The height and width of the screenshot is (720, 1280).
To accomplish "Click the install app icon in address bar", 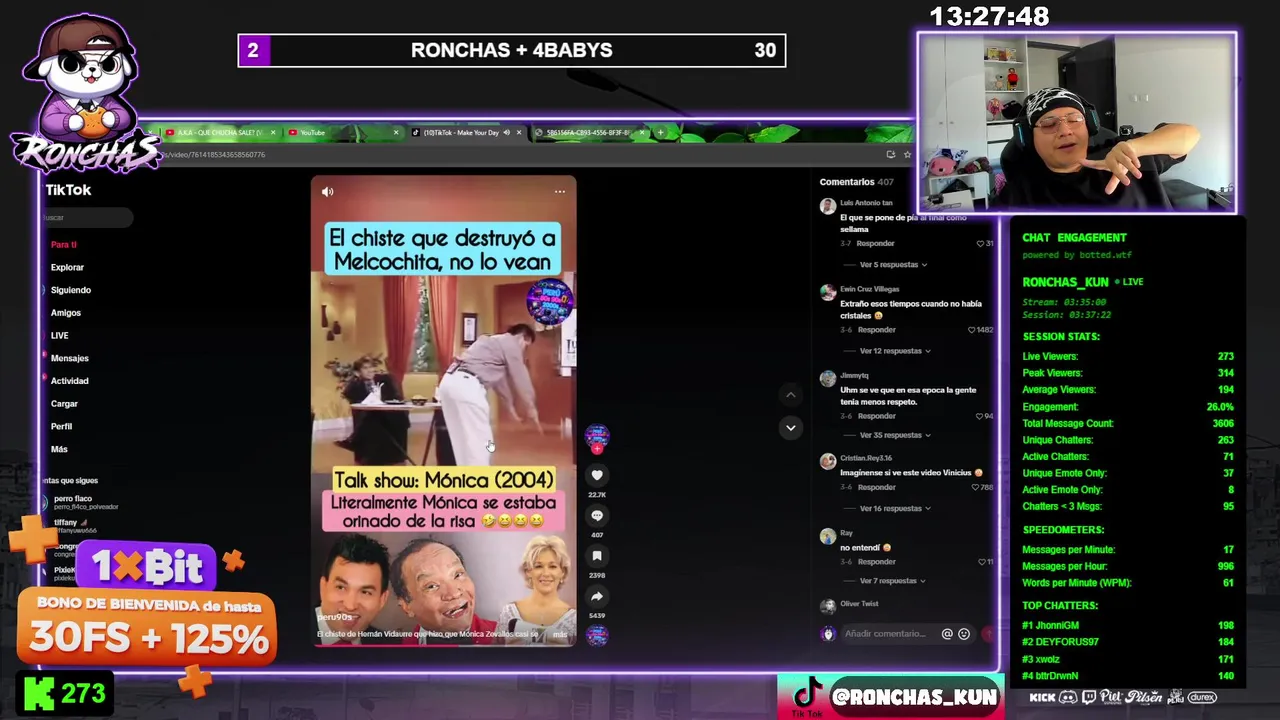I will 890,154.
